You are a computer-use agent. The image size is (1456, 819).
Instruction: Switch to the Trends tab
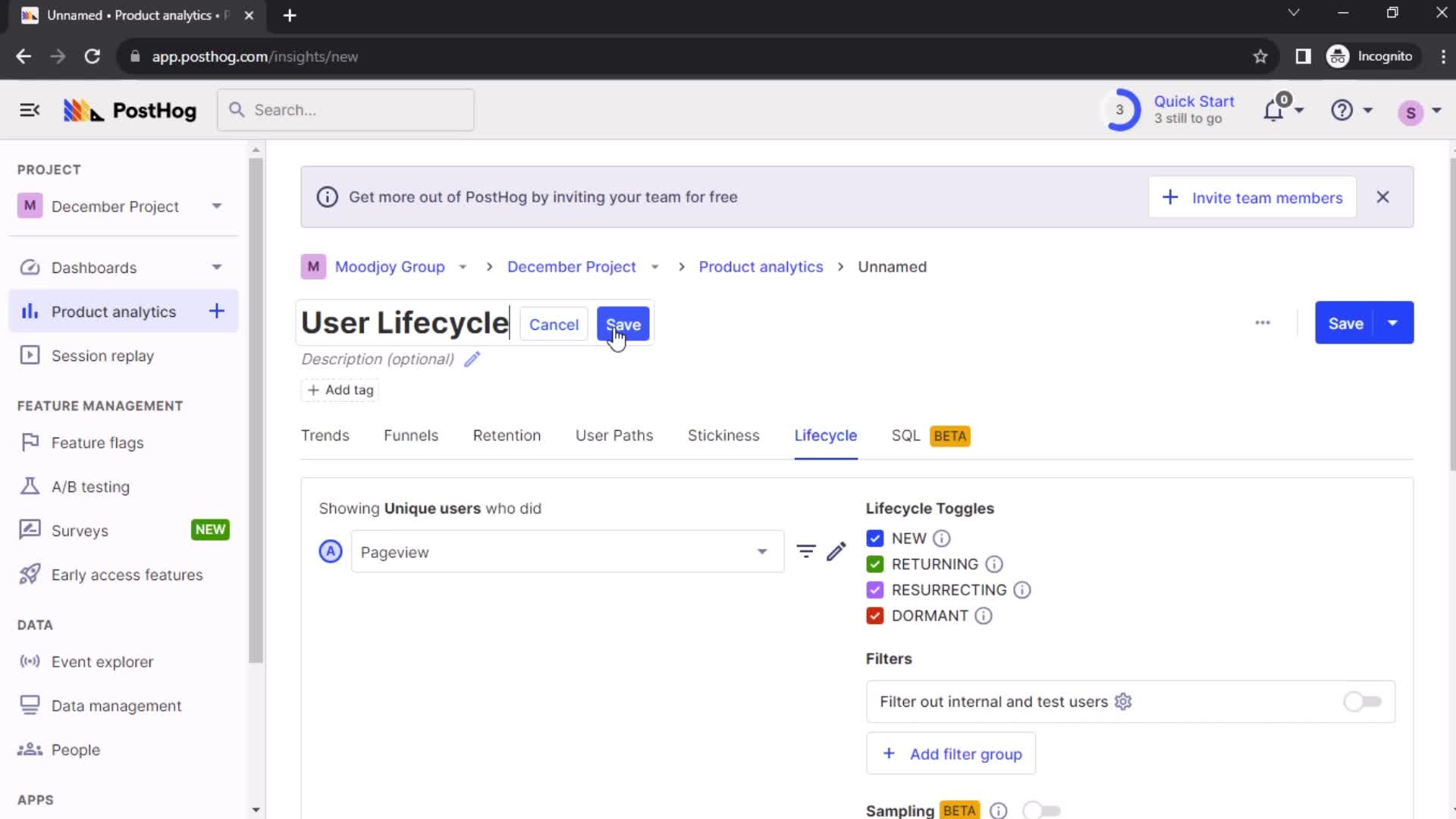point(325,436)
